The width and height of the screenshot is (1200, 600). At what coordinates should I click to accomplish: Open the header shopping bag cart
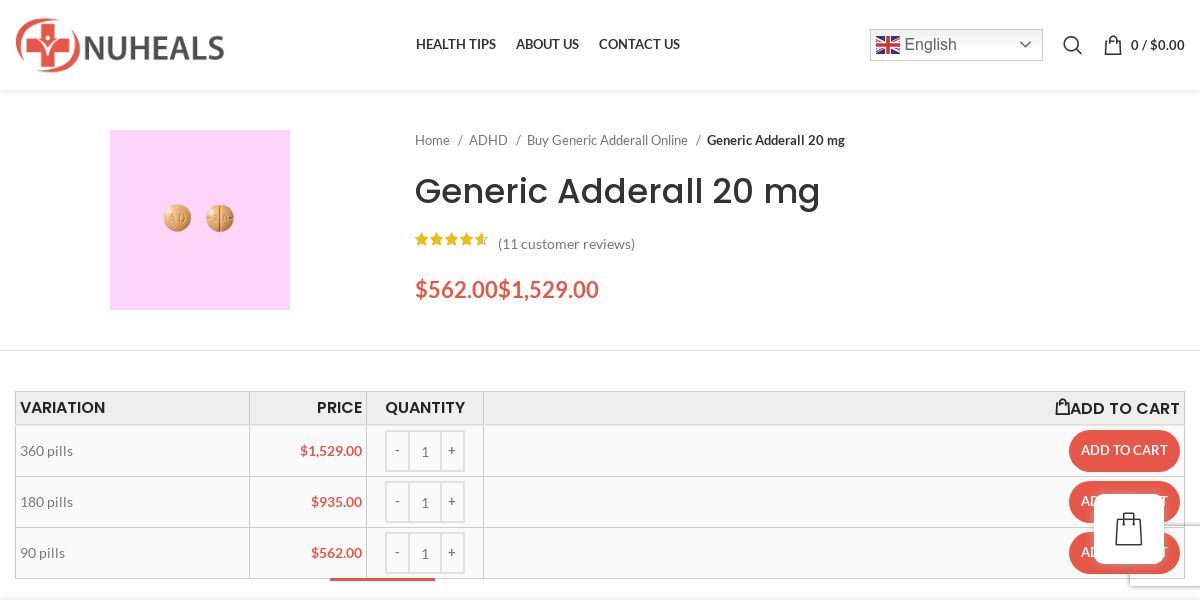click(x=1144, y=45)
